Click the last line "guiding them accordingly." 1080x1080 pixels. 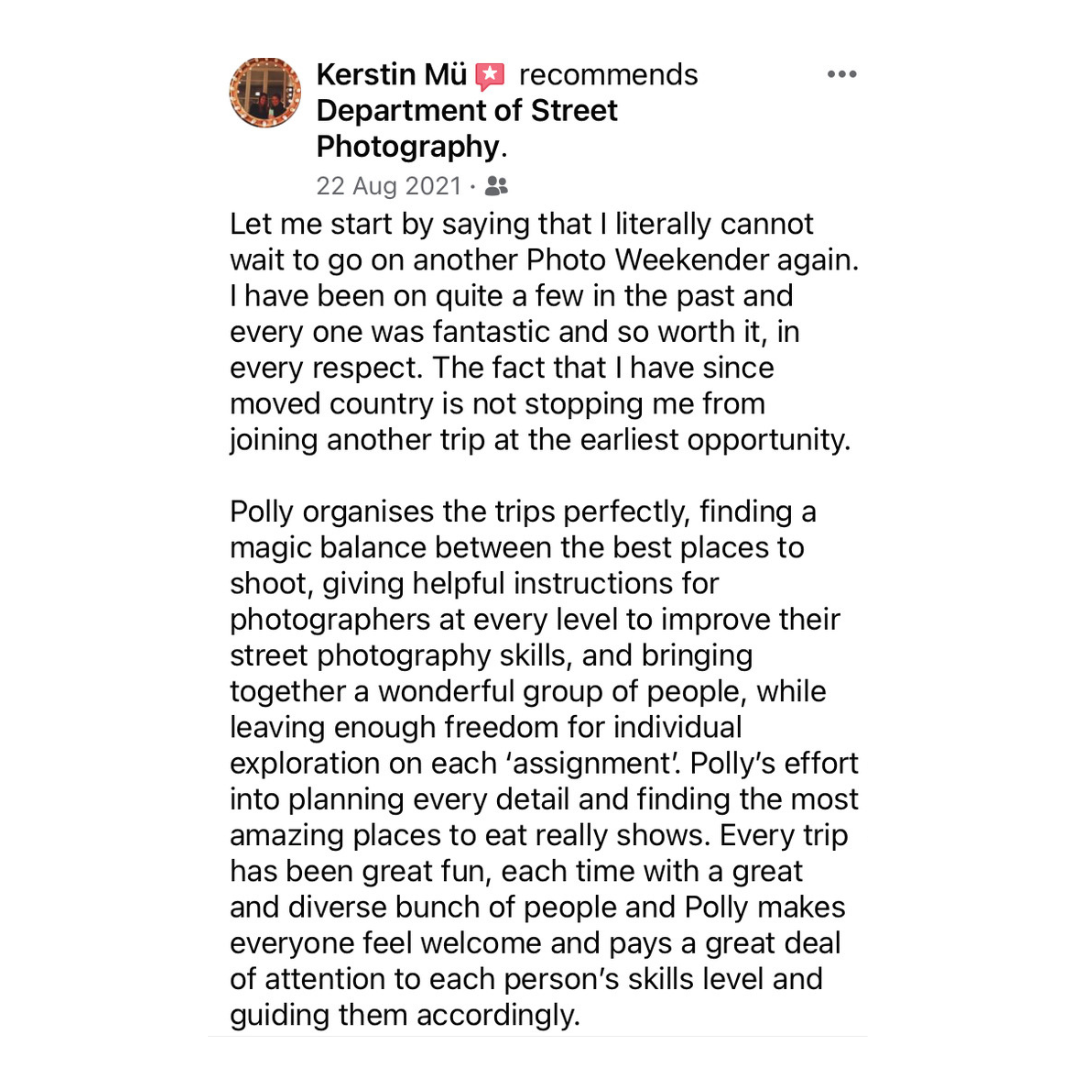point(405,1016)
